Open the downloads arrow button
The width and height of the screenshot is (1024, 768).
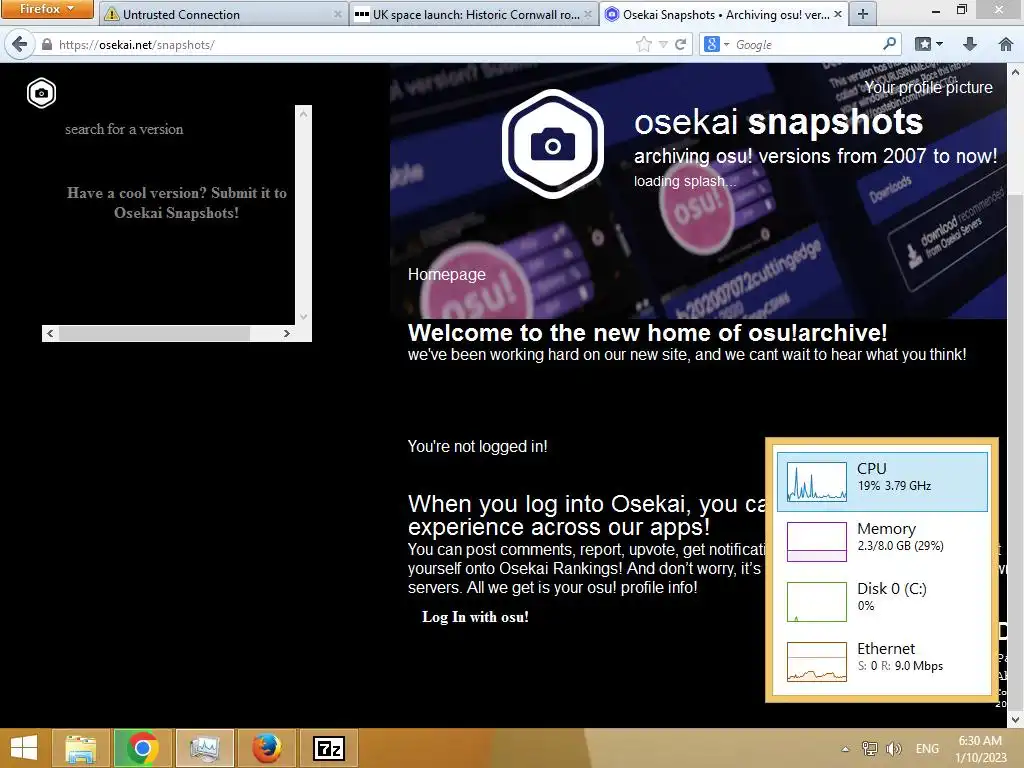(x=970, y=44)
